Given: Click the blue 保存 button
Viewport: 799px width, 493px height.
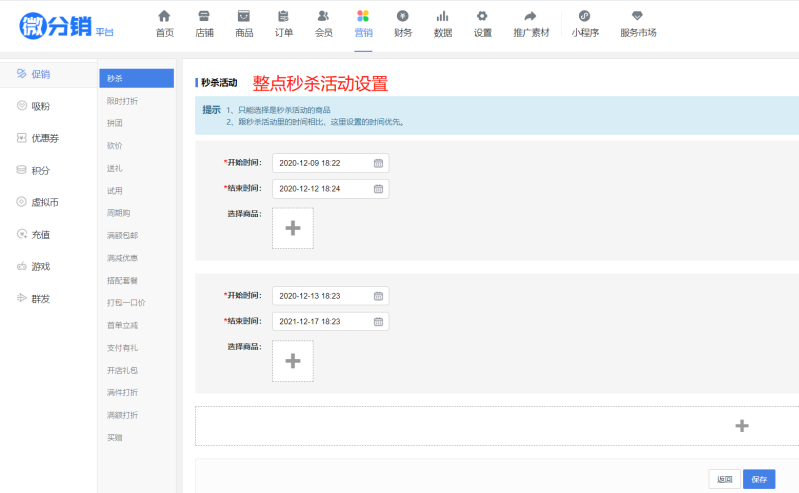Looking at the screenshot, I should (759, 479).
